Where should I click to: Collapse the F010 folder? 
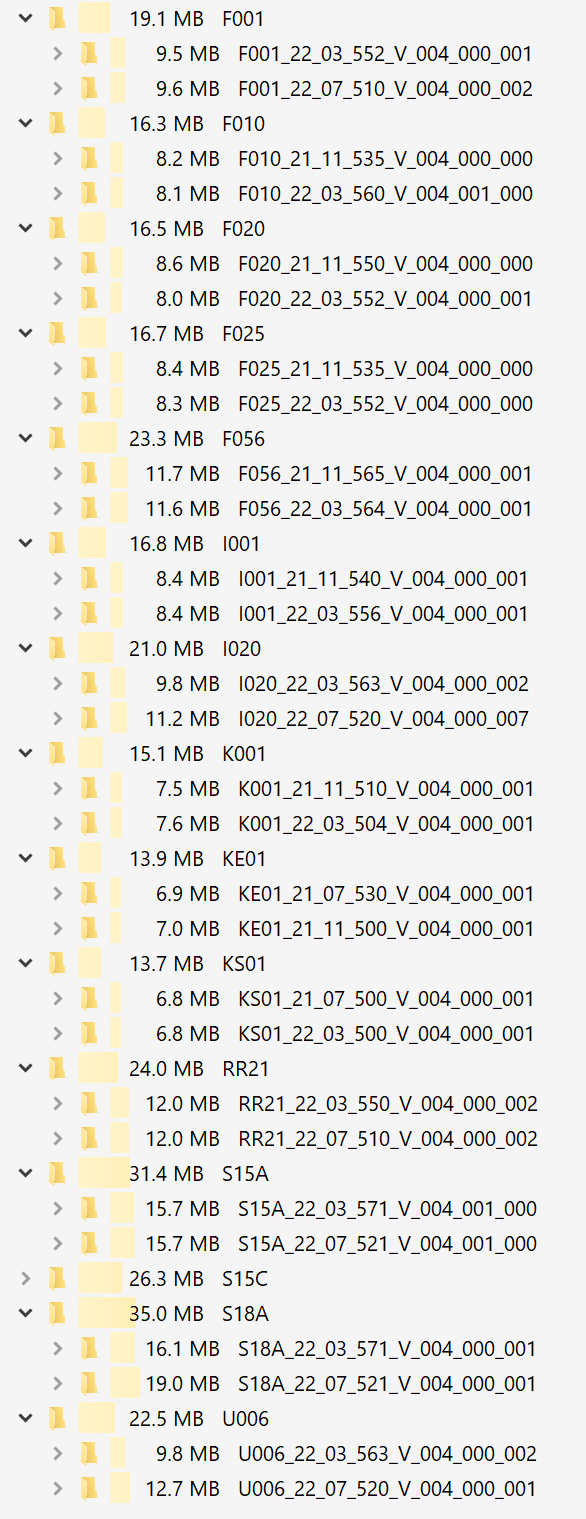[x=25, y=123]
